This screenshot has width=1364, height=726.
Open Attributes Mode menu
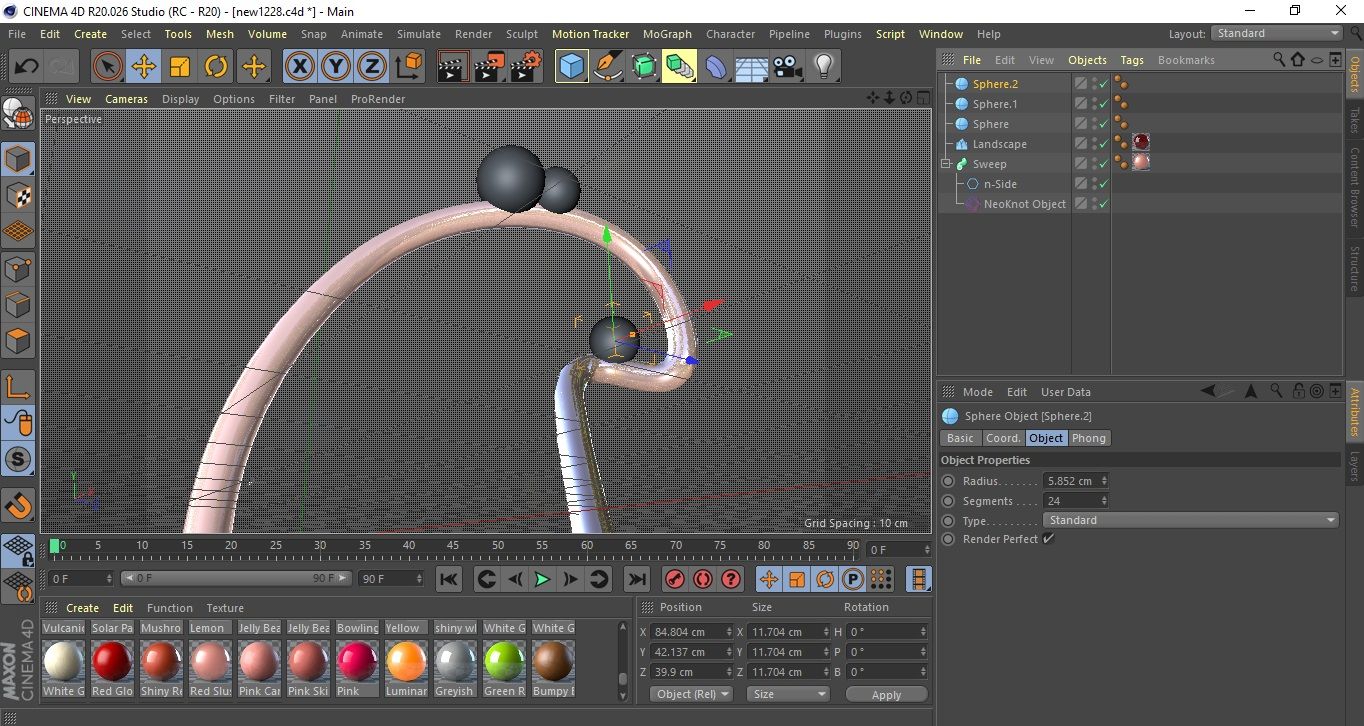977,392
